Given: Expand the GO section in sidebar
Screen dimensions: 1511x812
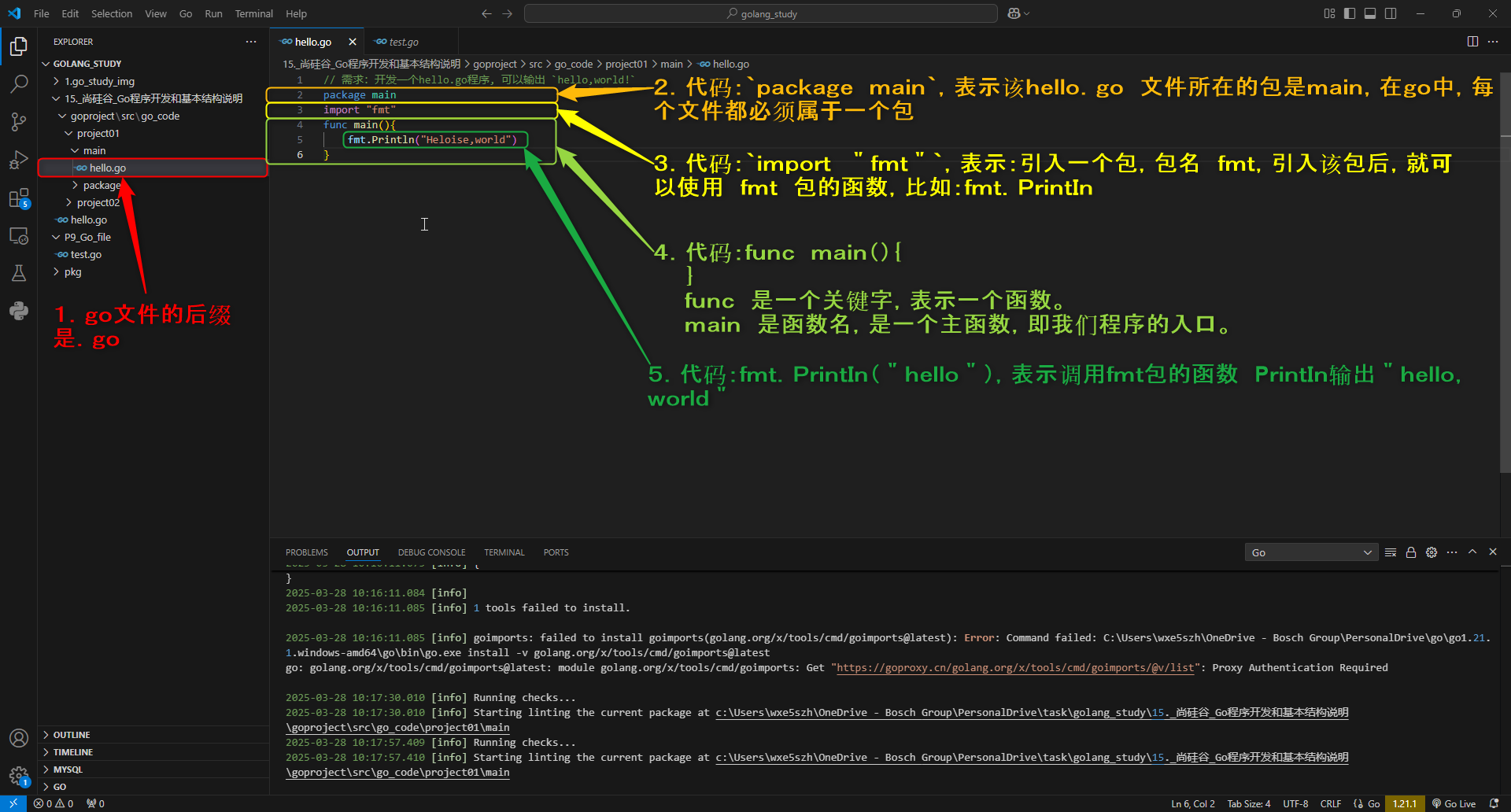Looking at the screenshot, I should 153,787.
